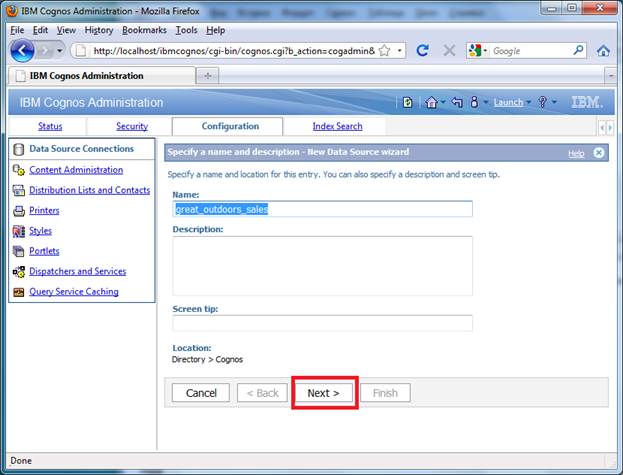
Task: Click the Content Administration icon
Action: 18,170
